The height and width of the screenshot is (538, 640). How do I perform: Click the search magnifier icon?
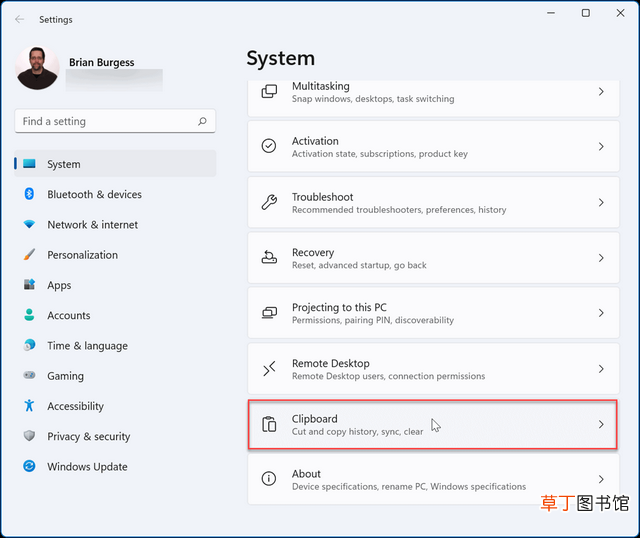202,121
